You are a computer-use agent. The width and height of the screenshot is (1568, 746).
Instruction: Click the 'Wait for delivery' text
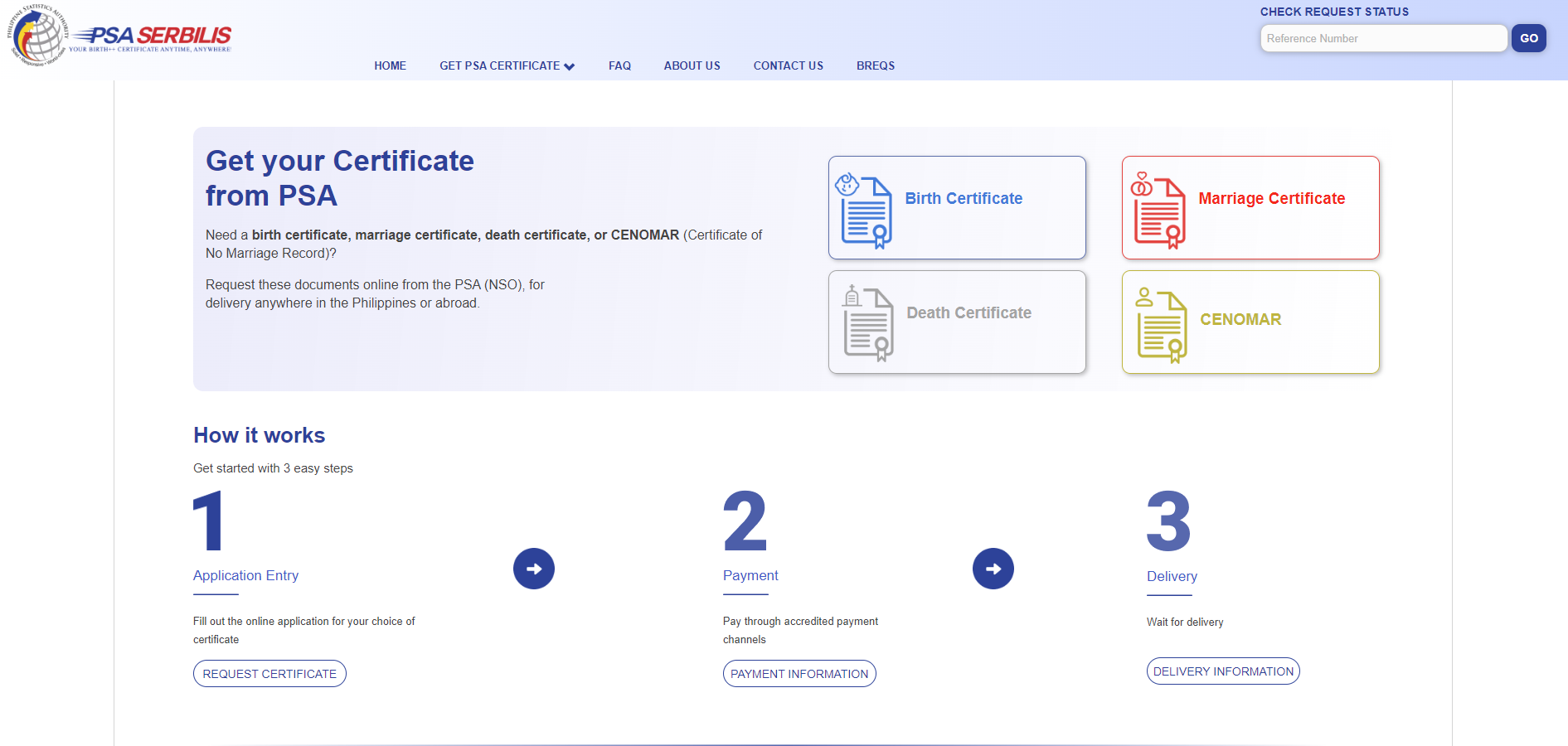[1185, 622]
